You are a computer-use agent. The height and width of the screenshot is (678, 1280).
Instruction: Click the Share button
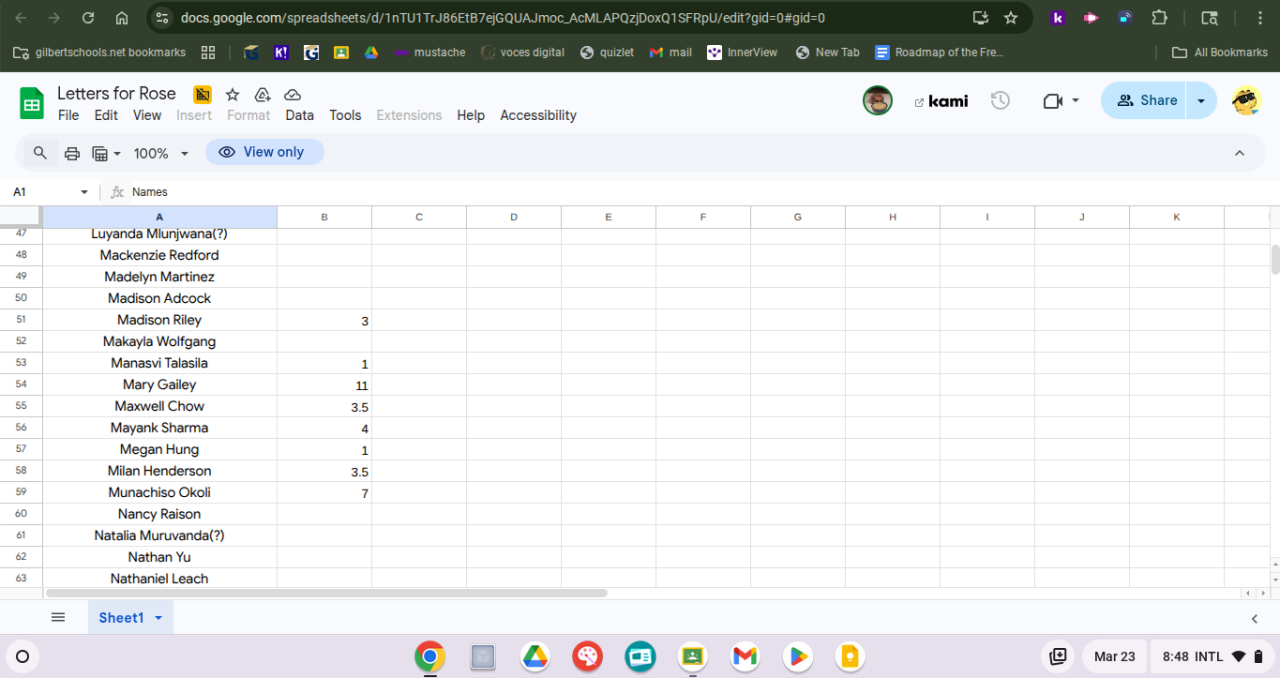point(1146,100)
